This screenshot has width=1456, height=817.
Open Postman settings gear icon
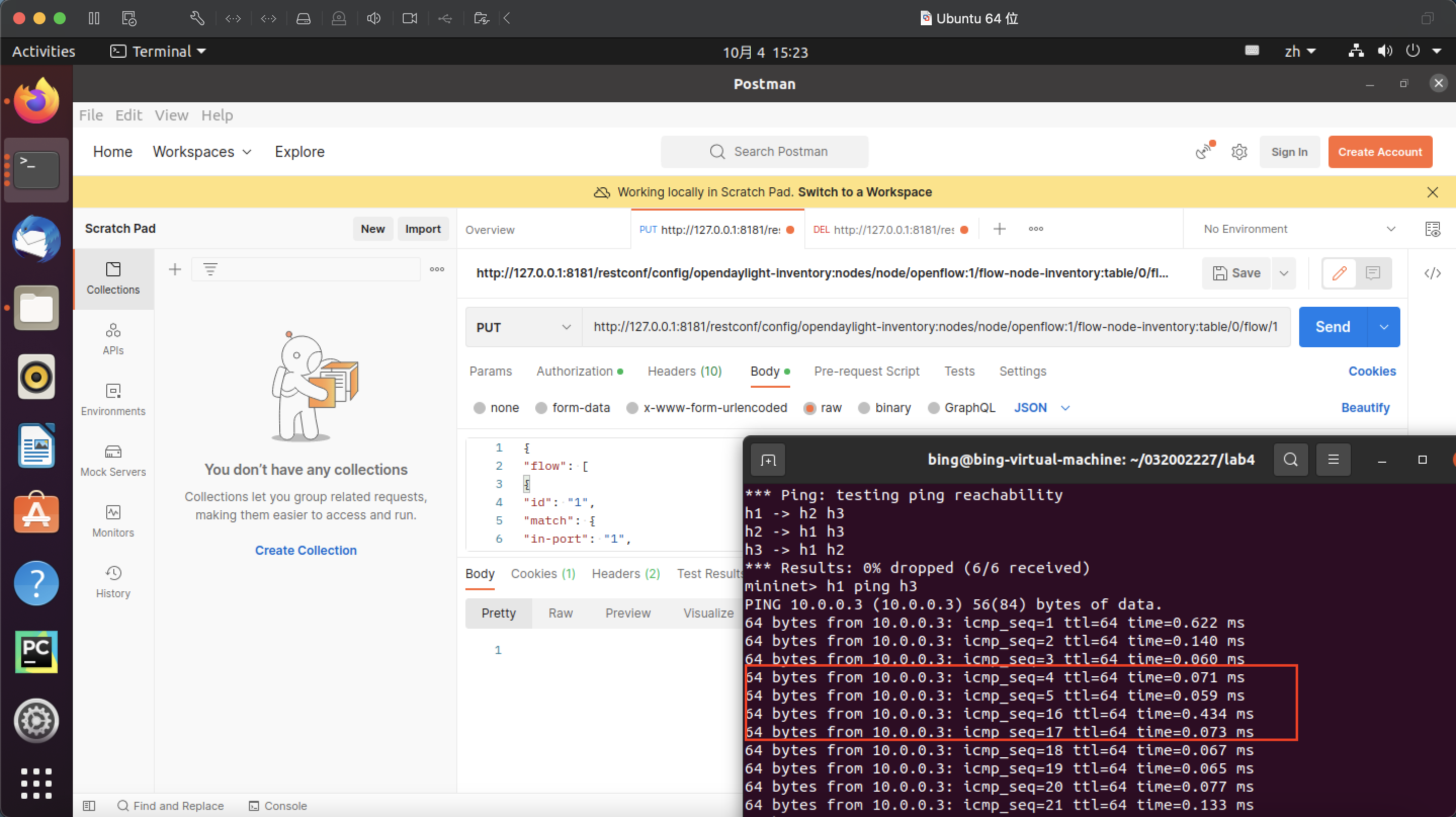tap(1239, 152)
